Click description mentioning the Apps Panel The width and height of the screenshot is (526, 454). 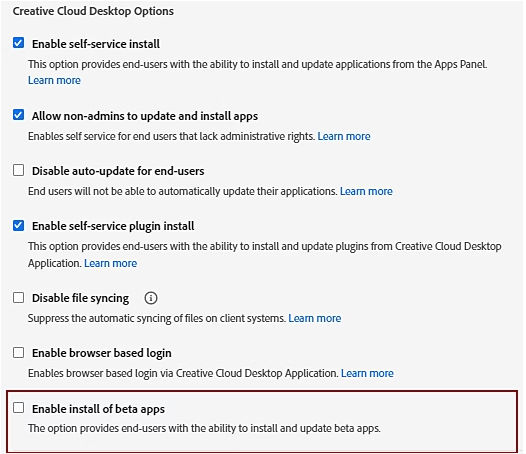point(258,64)
